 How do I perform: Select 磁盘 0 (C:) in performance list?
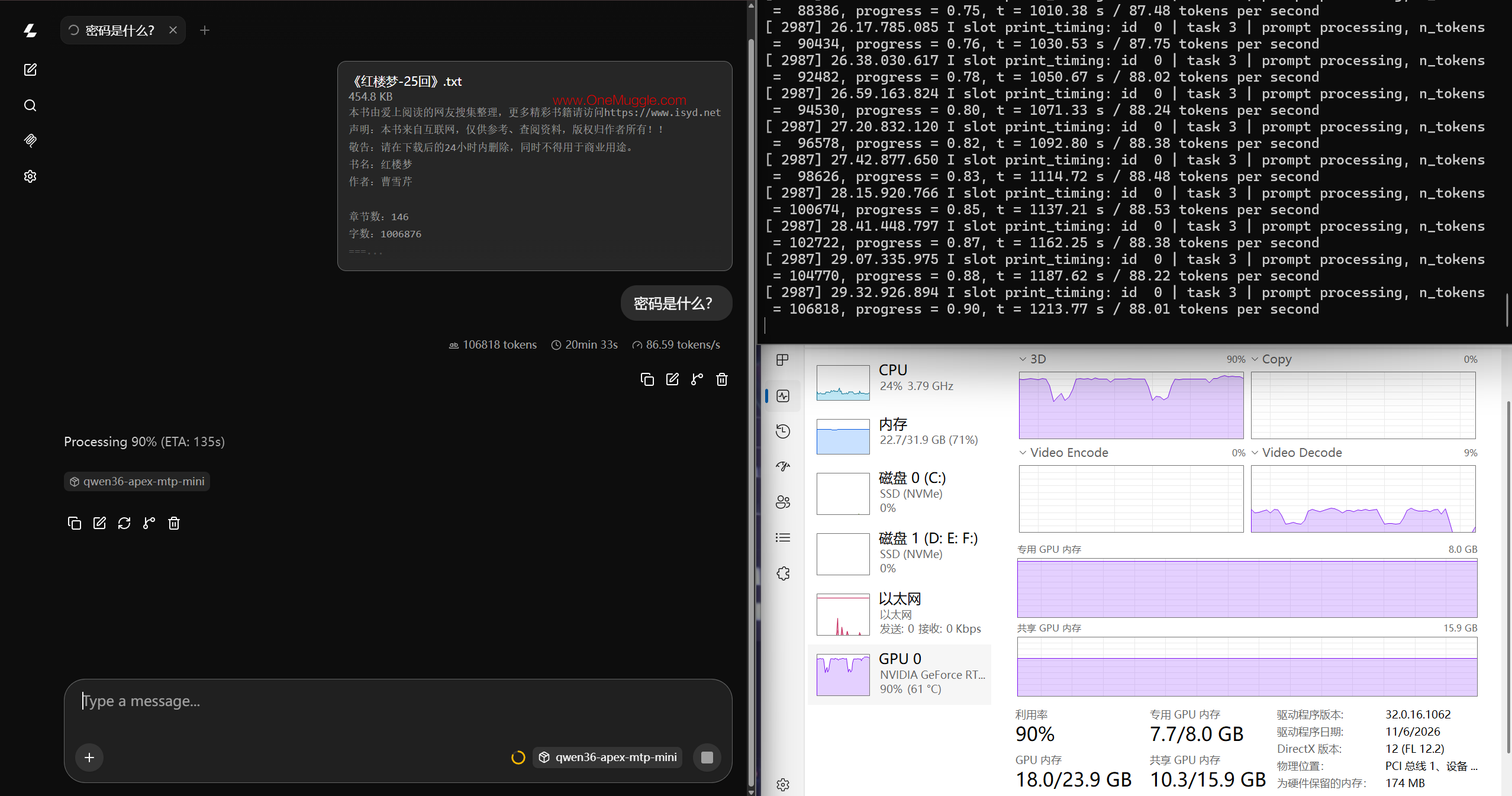coord(900,494)
